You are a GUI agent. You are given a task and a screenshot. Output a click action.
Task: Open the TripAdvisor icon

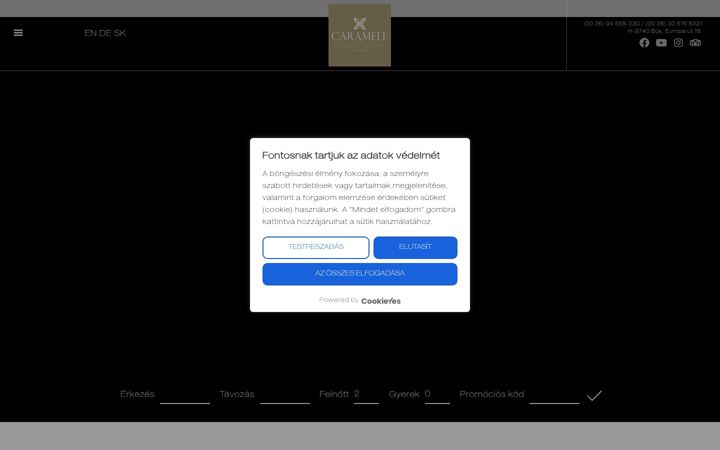[695, 43]
